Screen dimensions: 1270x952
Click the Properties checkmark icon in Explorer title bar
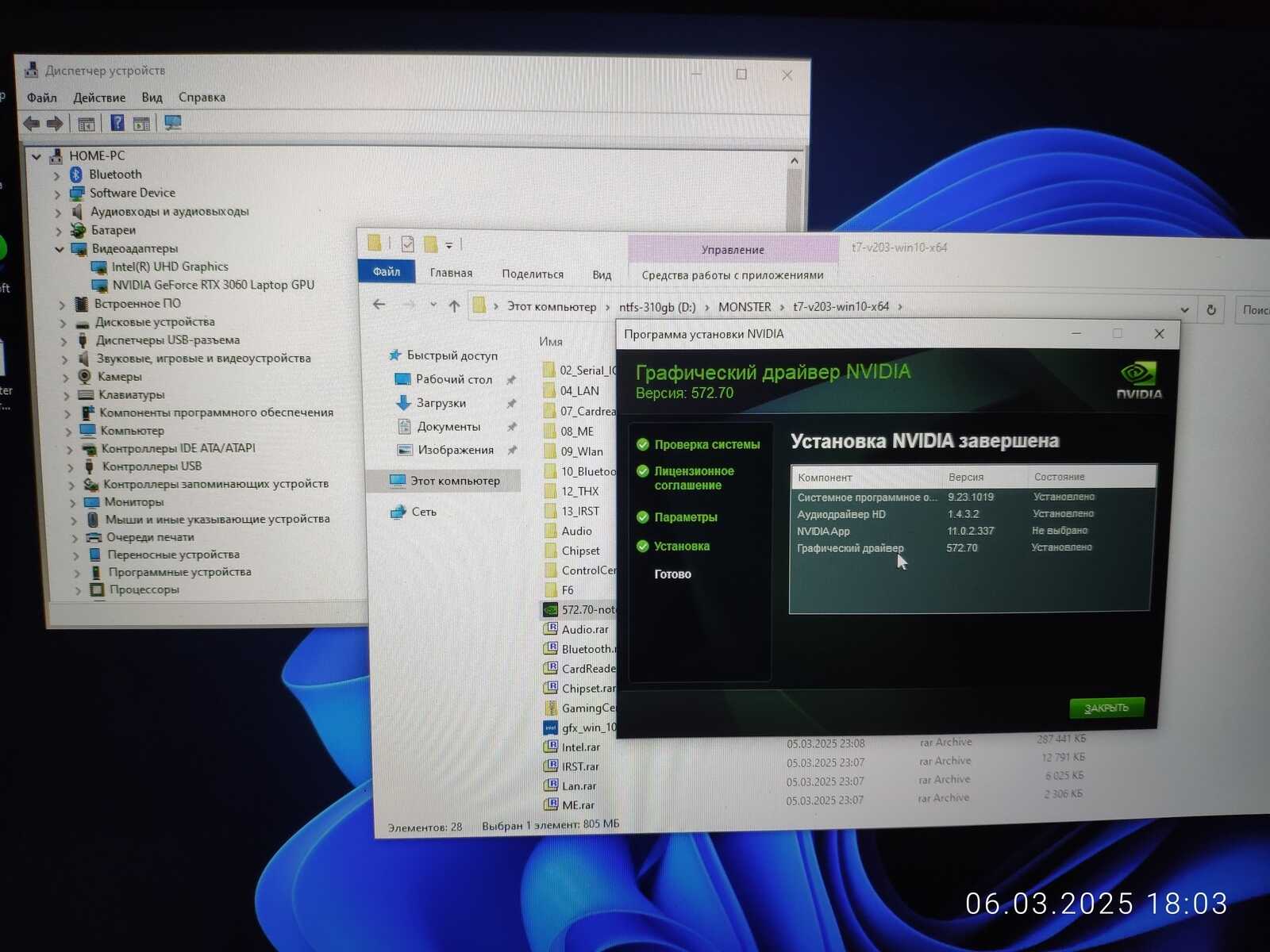(x=408, y=244)
